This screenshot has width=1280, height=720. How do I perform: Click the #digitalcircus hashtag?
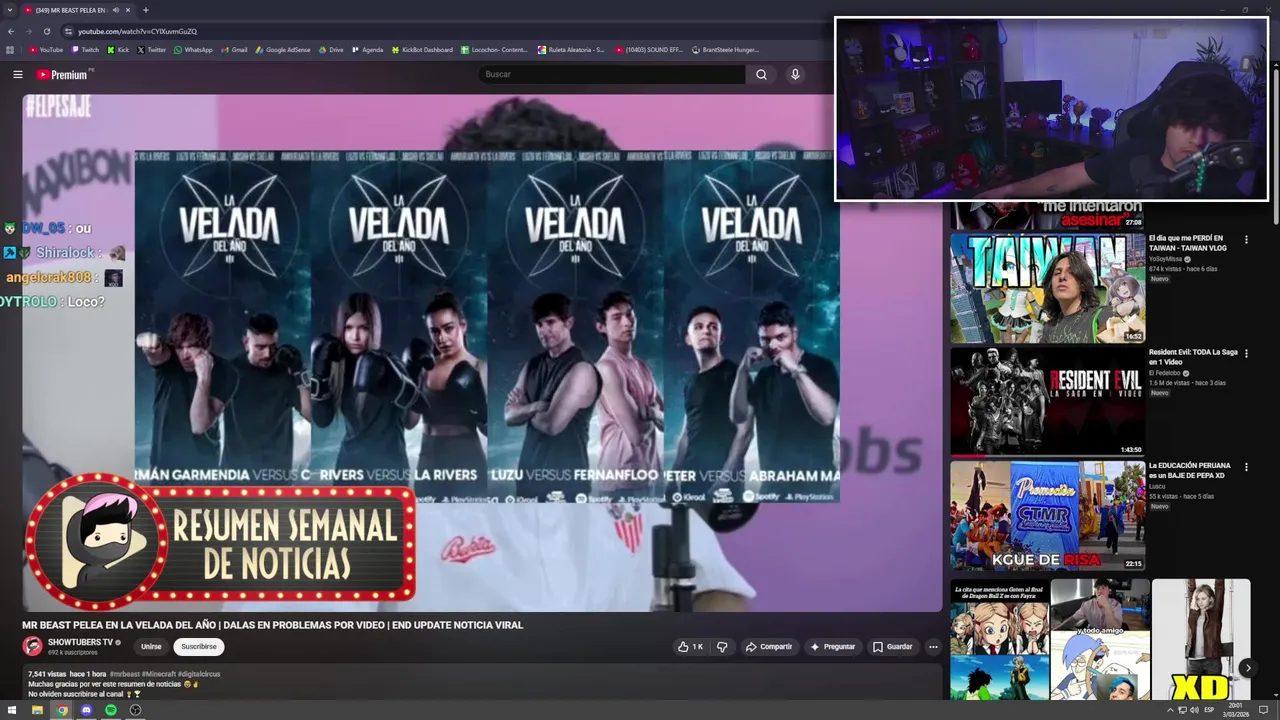click(x=199, y=674)
